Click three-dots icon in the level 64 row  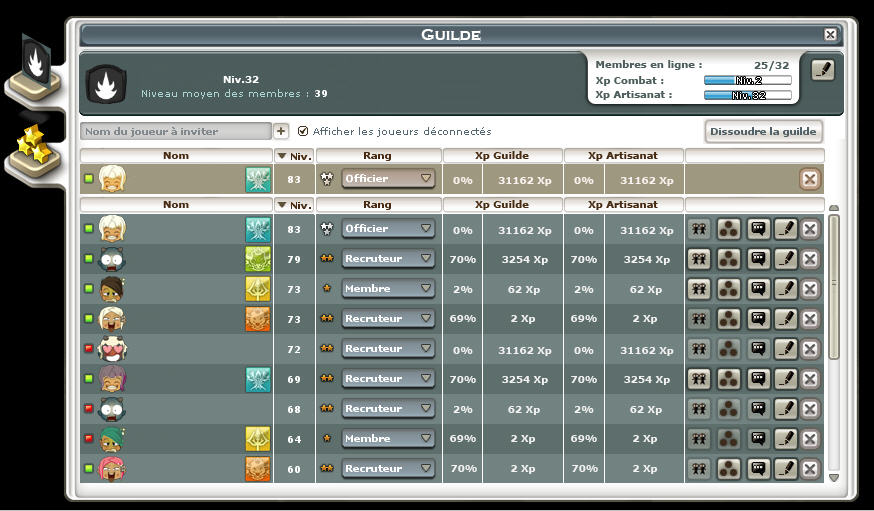coord(729,439)
